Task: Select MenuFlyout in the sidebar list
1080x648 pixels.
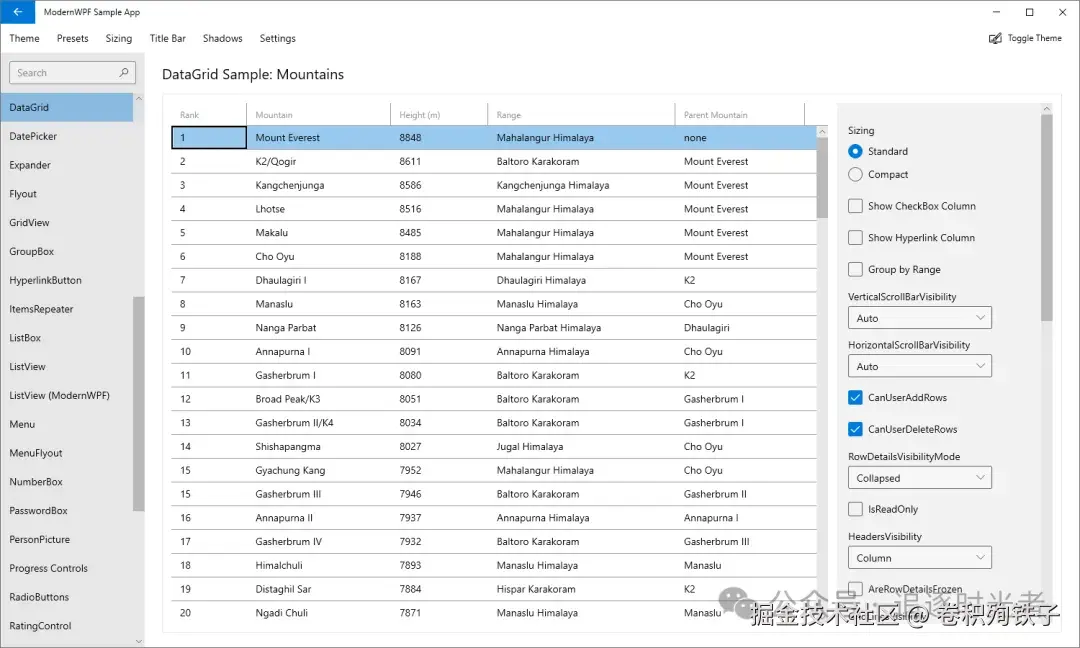Action: point(67,453)
